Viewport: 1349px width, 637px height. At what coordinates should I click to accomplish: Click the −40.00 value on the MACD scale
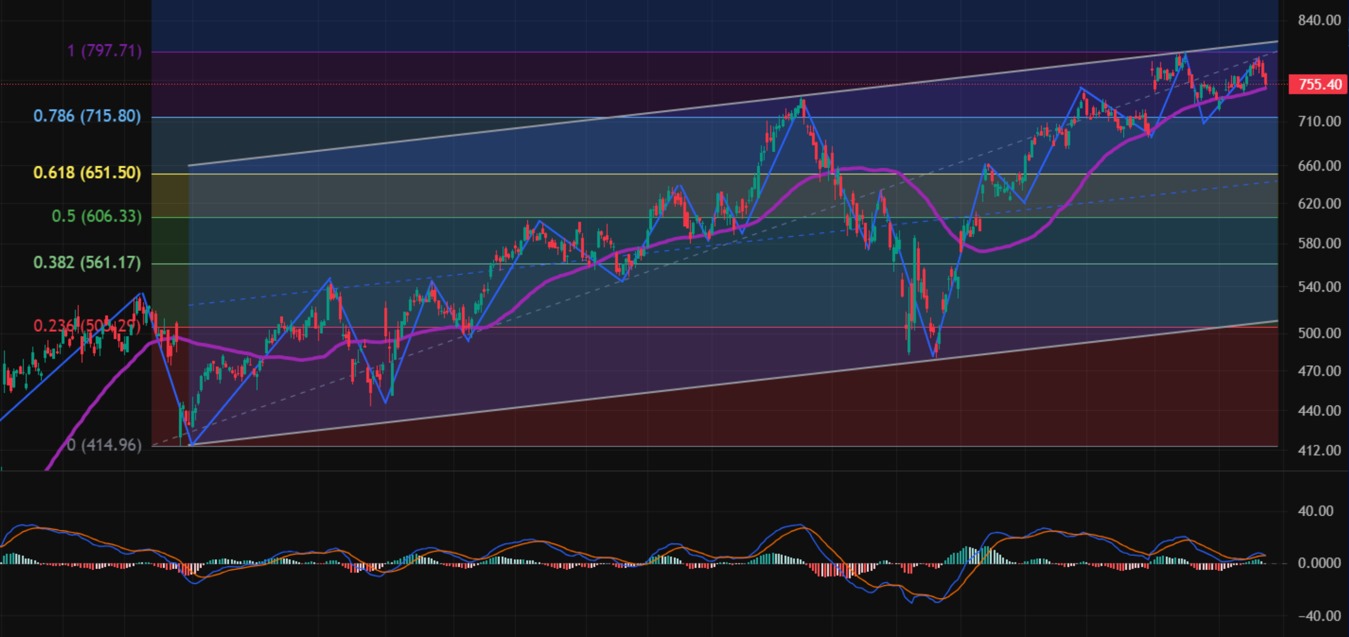click(x=1317, y=615)
